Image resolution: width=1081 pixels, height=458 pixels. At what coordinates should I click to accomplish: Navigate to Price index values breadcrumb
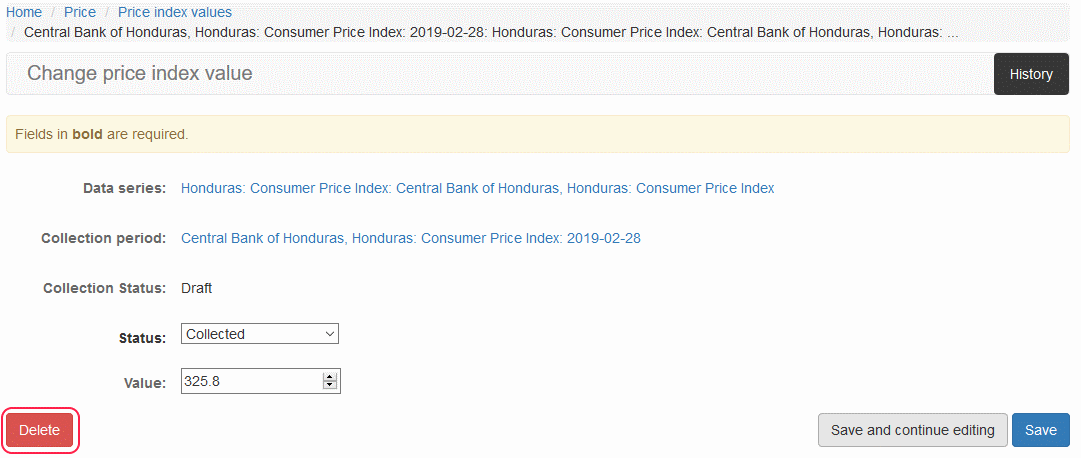click(x=175, y=12)
